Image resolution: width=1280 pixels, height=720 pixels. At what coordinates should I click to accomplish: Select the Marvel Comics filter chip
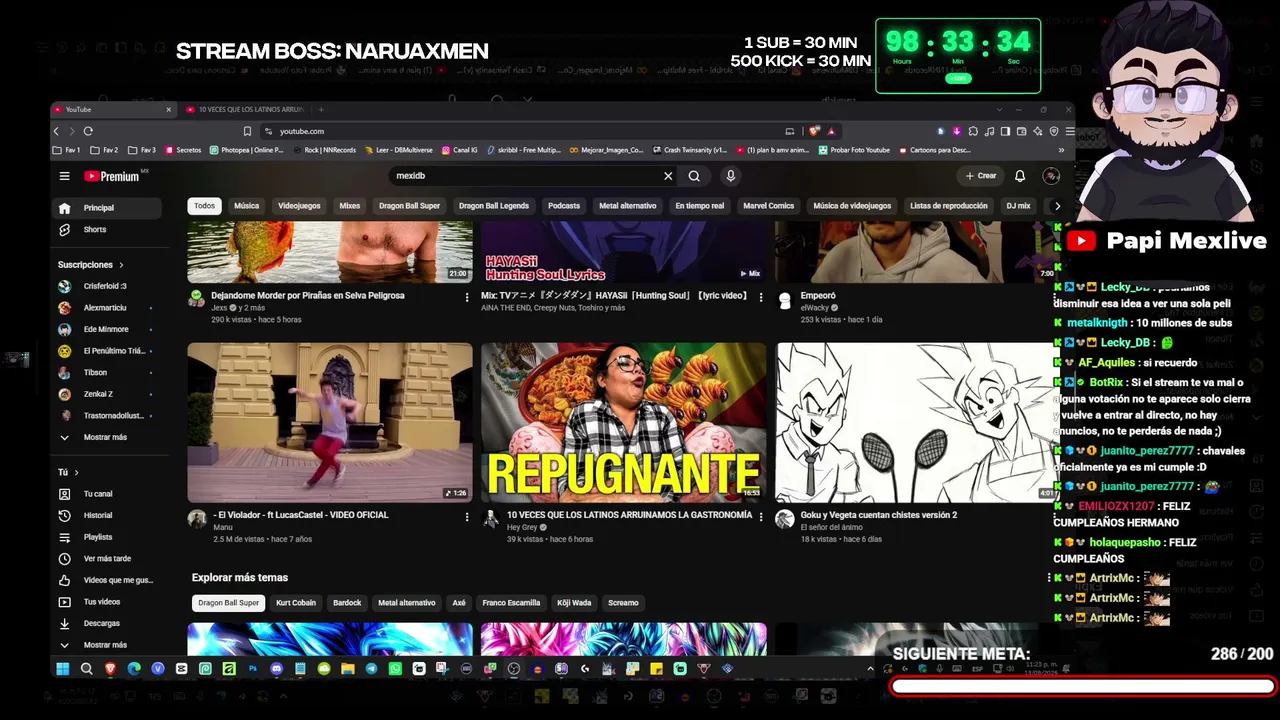(769, 206)
